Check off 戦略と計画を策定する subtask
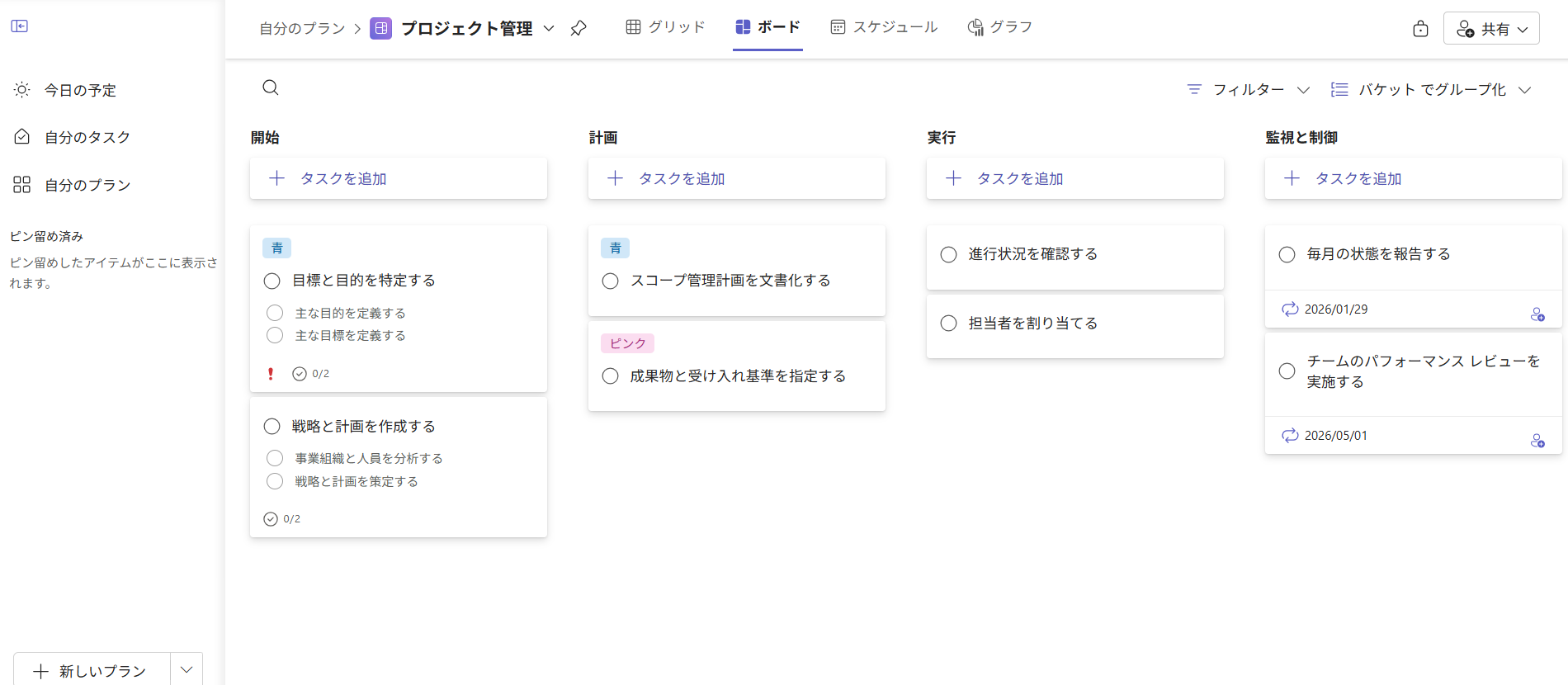1568x685 pixels. (275, 481)
